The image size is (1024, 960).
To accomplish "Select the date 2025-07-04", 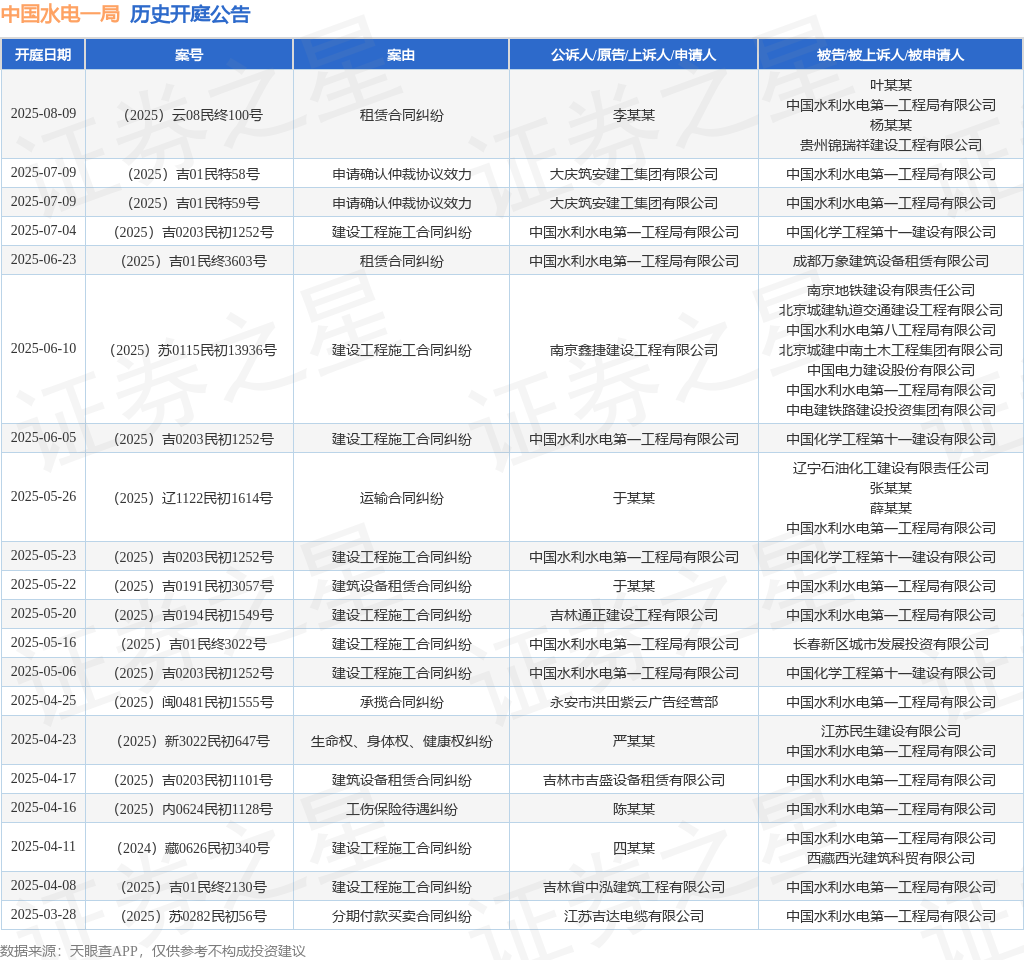I will click(x=43, y=231).
